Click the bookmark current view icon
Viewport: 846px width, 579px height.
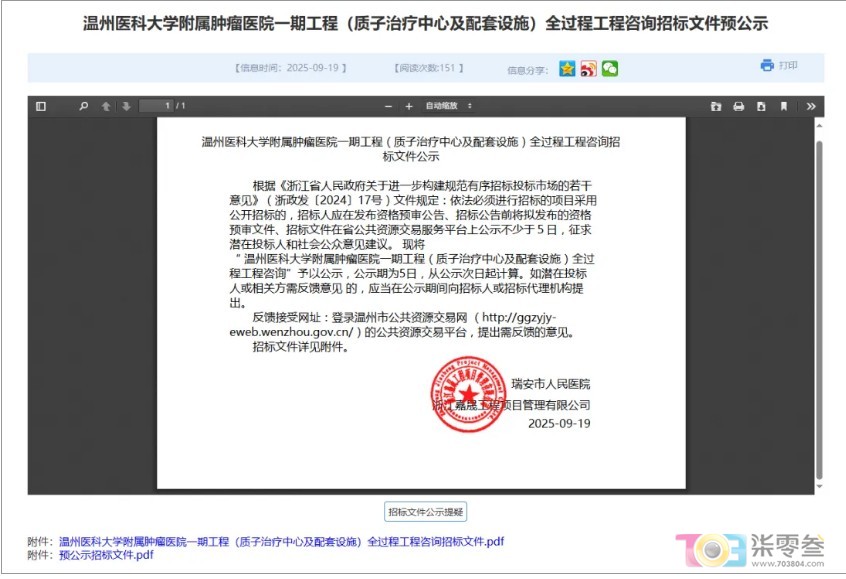point(784,106)
